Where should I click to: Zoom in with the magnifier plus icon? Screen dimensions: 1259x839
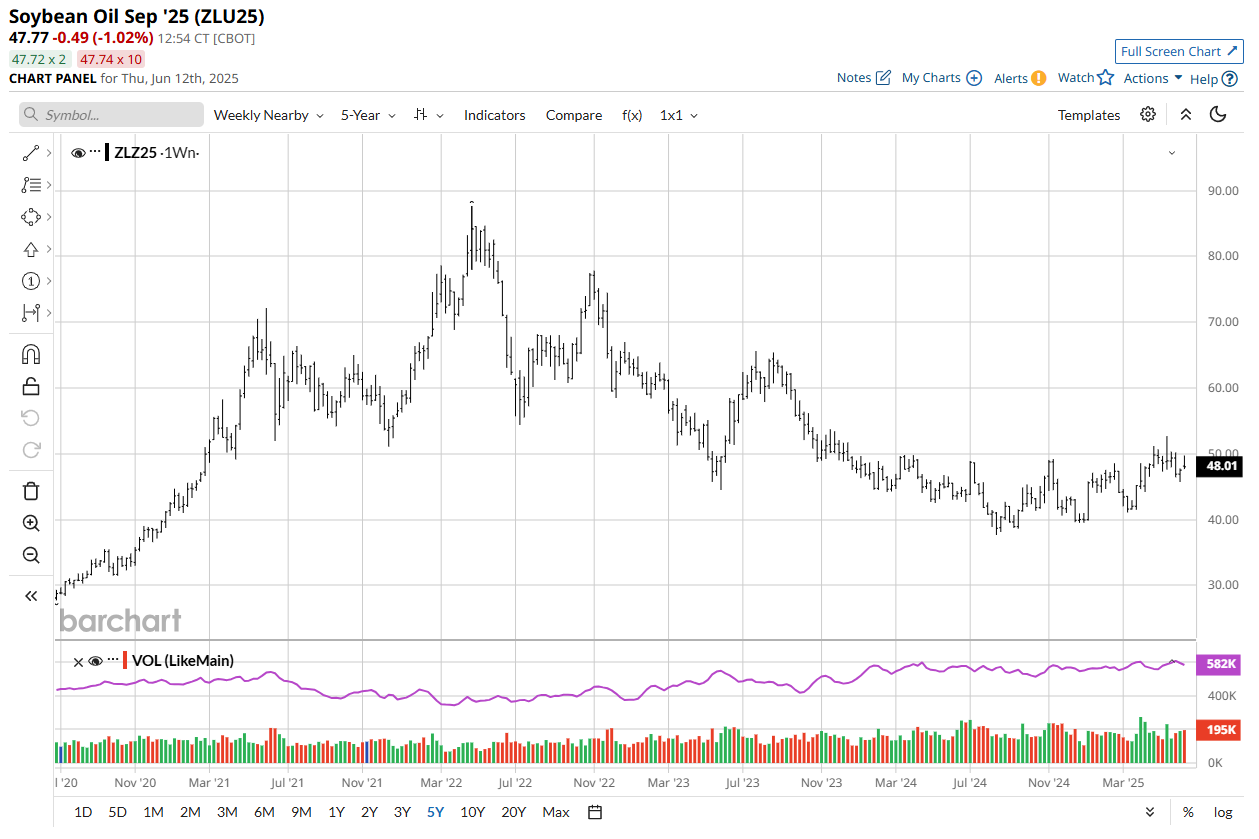coord(31,523)
